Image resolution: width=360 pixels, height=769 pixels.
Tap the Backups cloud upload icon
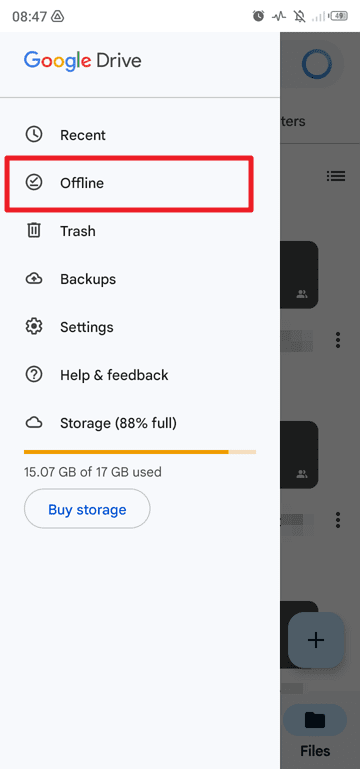(34, 279)
